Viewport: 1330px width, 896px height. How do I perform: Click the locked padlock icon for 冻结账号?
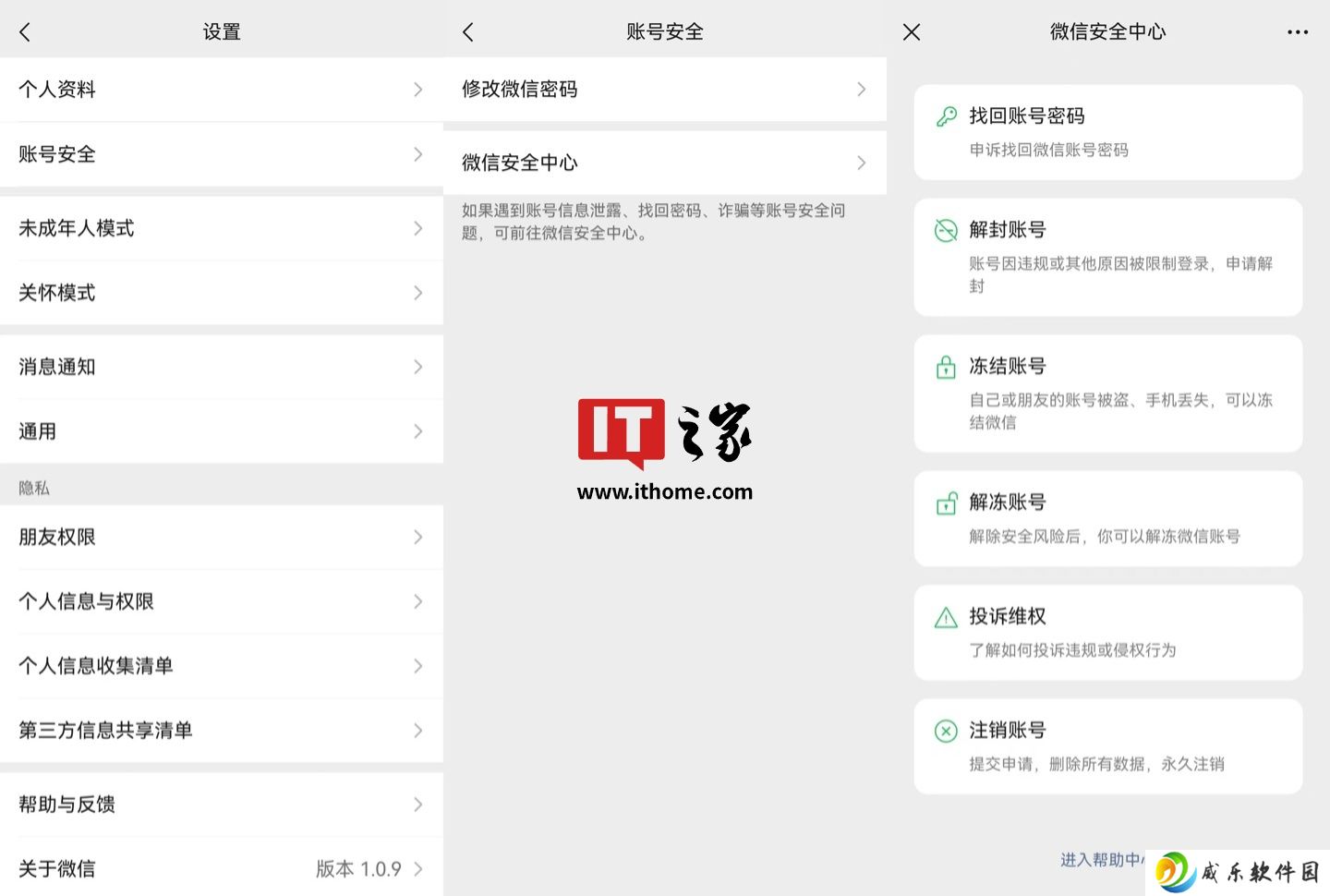pyautogui.click(x=946, y=367)
